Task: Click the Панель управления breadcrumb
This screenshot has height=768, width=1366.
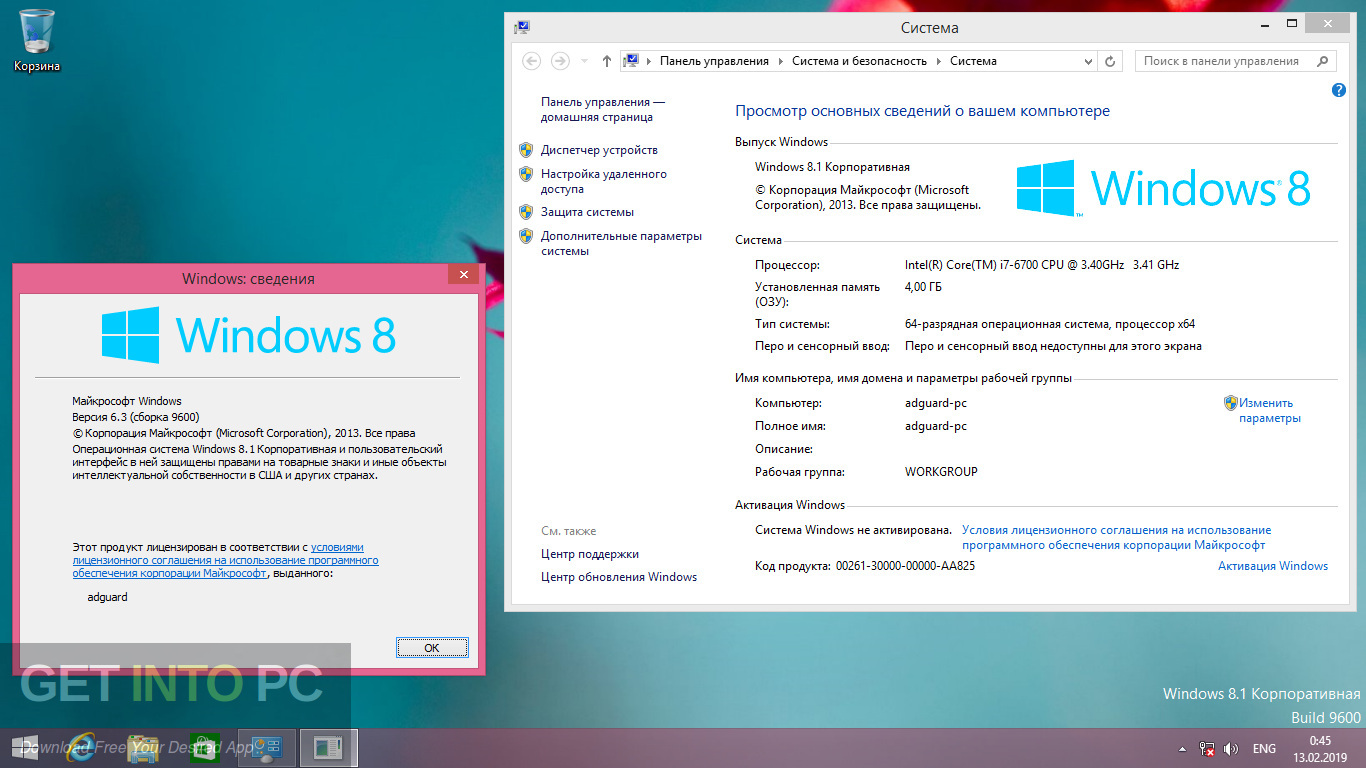Action: tap(714, 61)
